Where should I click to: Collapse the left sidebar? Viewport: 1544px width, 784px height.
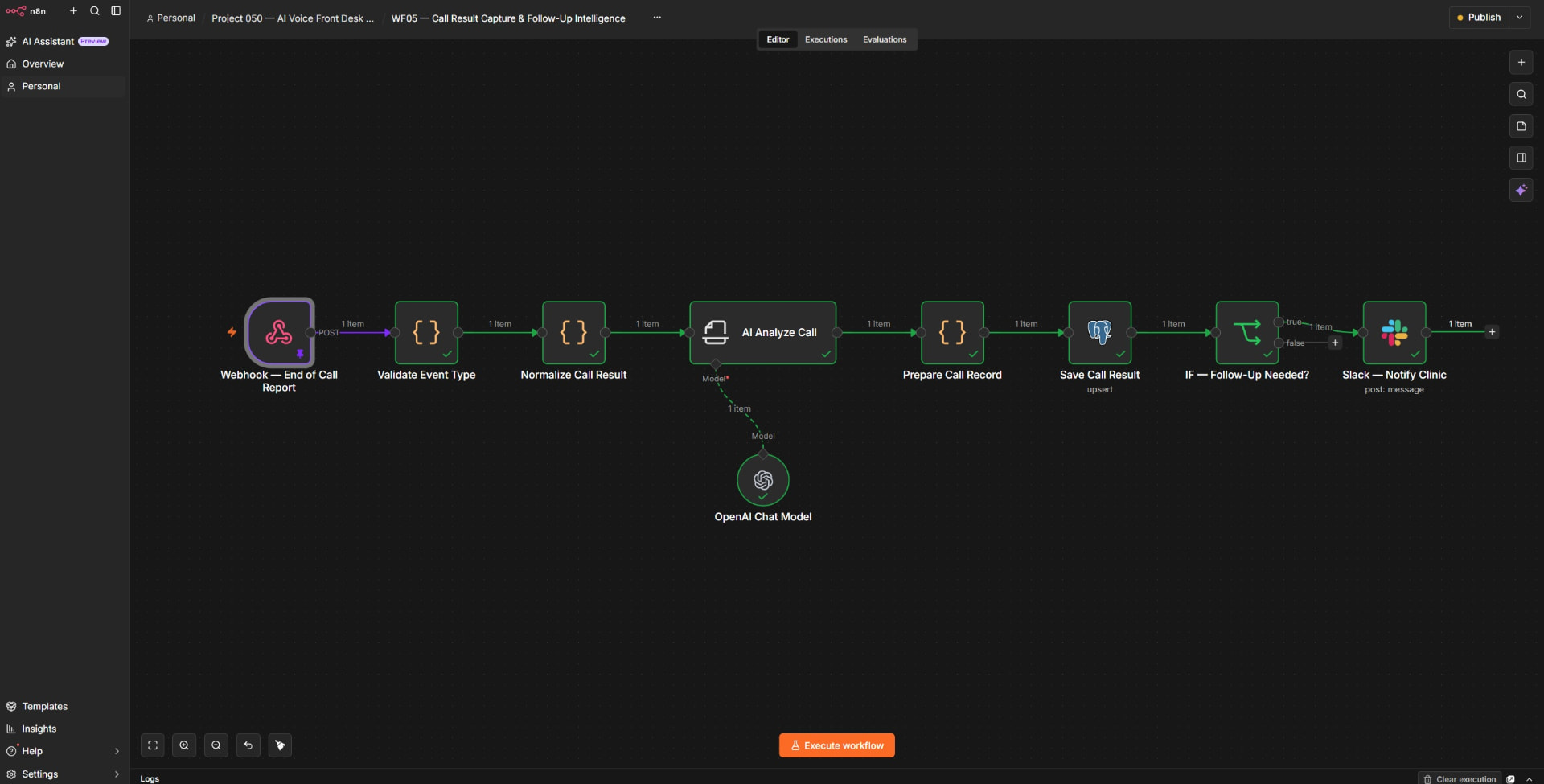click(x=116, y=11)
